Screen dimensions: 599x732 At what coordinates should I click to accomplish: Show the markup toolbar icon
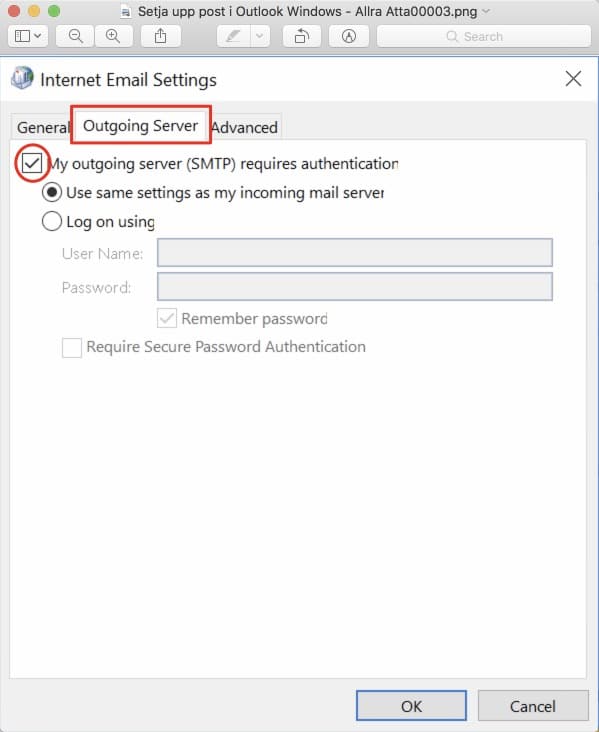[349, 36]
